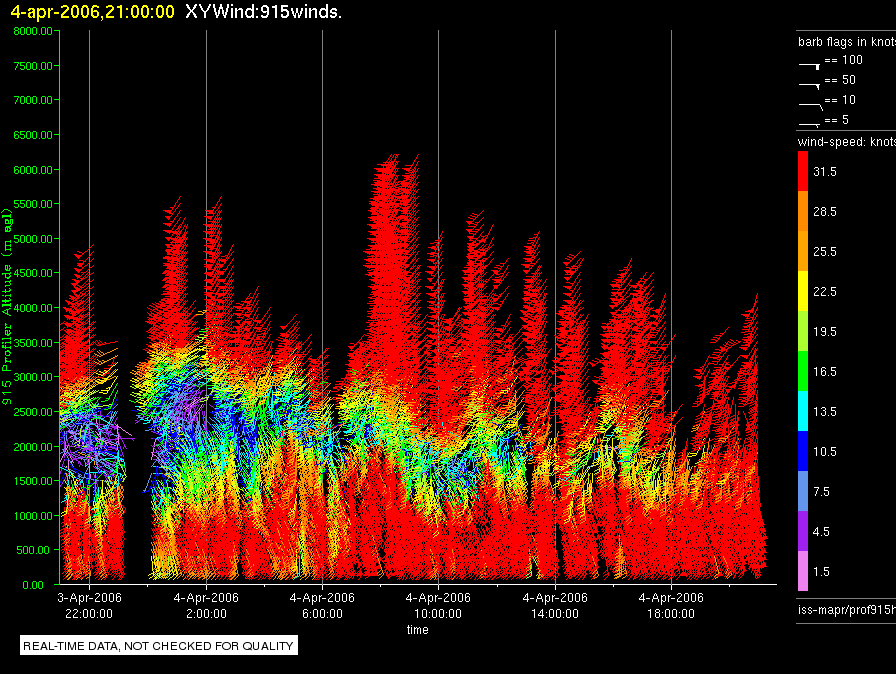Click the '== 10' barb legend value
Screen dimensions: 896x674
point(840,100)
